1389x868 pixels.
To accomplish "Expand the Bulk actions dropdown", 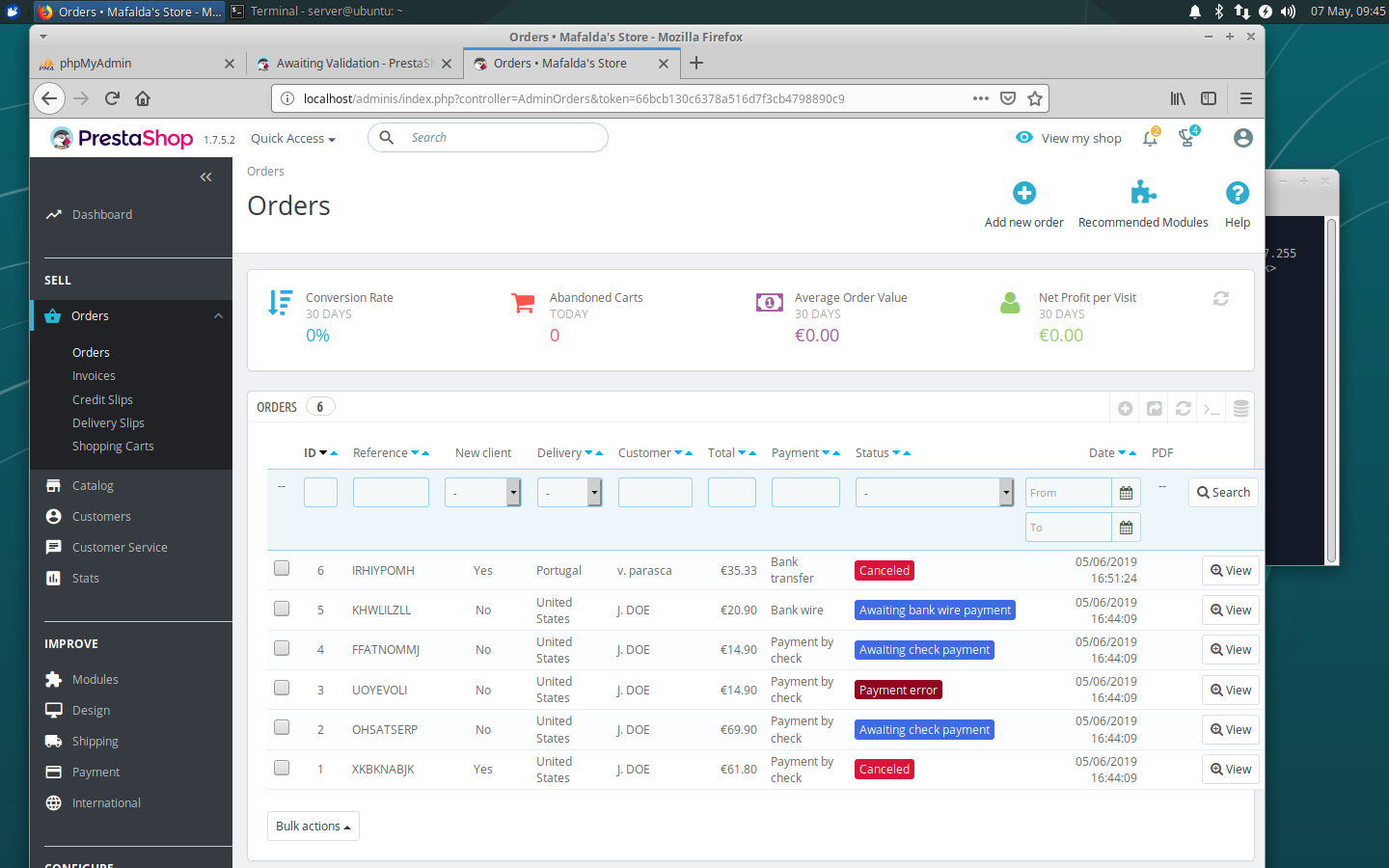I will 313,827.
